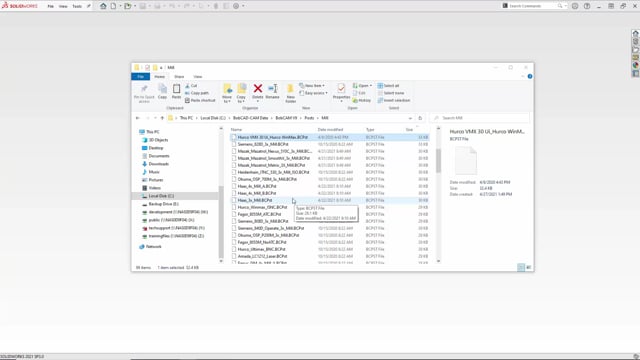Click the Back navigation arrow
Screen dimensions: 640x360
[x=138, y=118]
